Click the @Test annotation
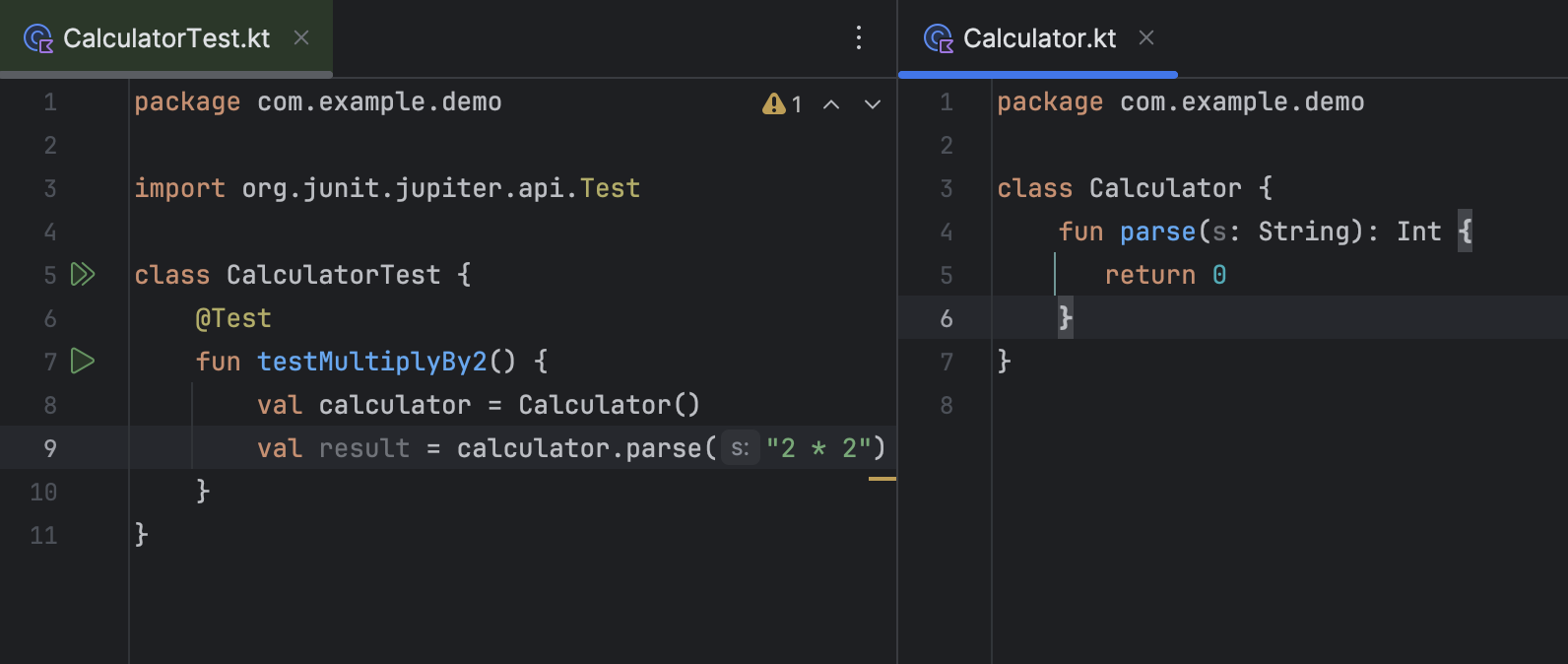Screen dimensions: 1568x664 233,318
